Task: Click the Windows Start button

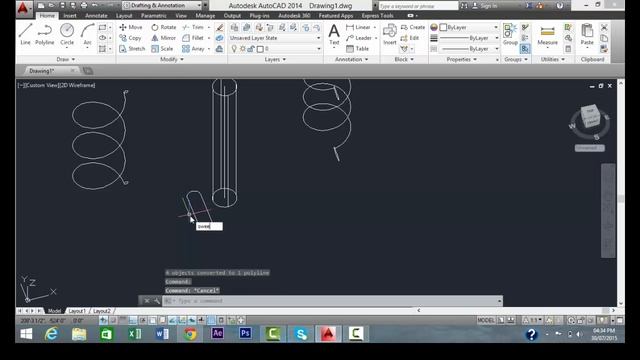Action: pos(26,334)
